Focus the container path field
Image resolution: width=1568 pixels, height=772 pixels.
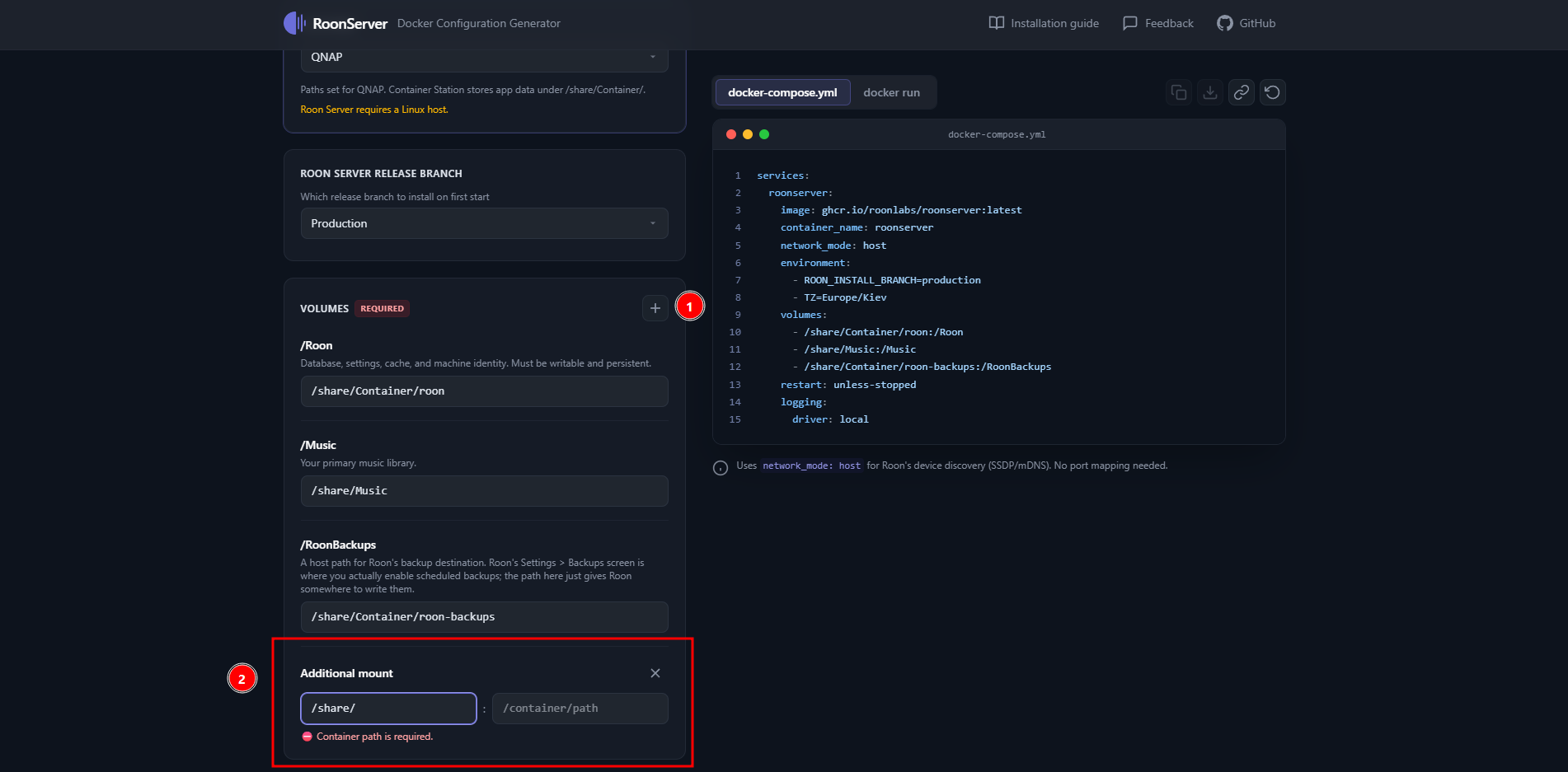pos(580,709)
